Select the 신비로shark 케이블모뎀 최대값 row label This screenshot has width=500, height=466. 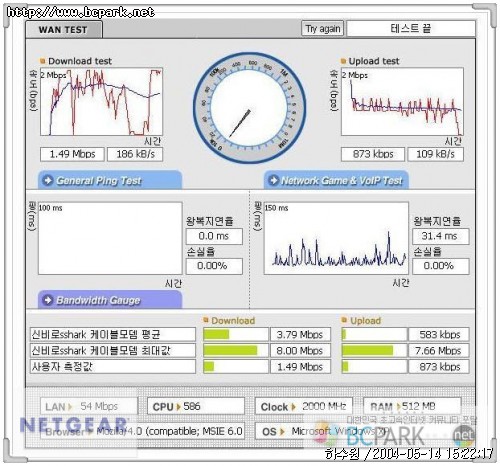click(113, 350)
